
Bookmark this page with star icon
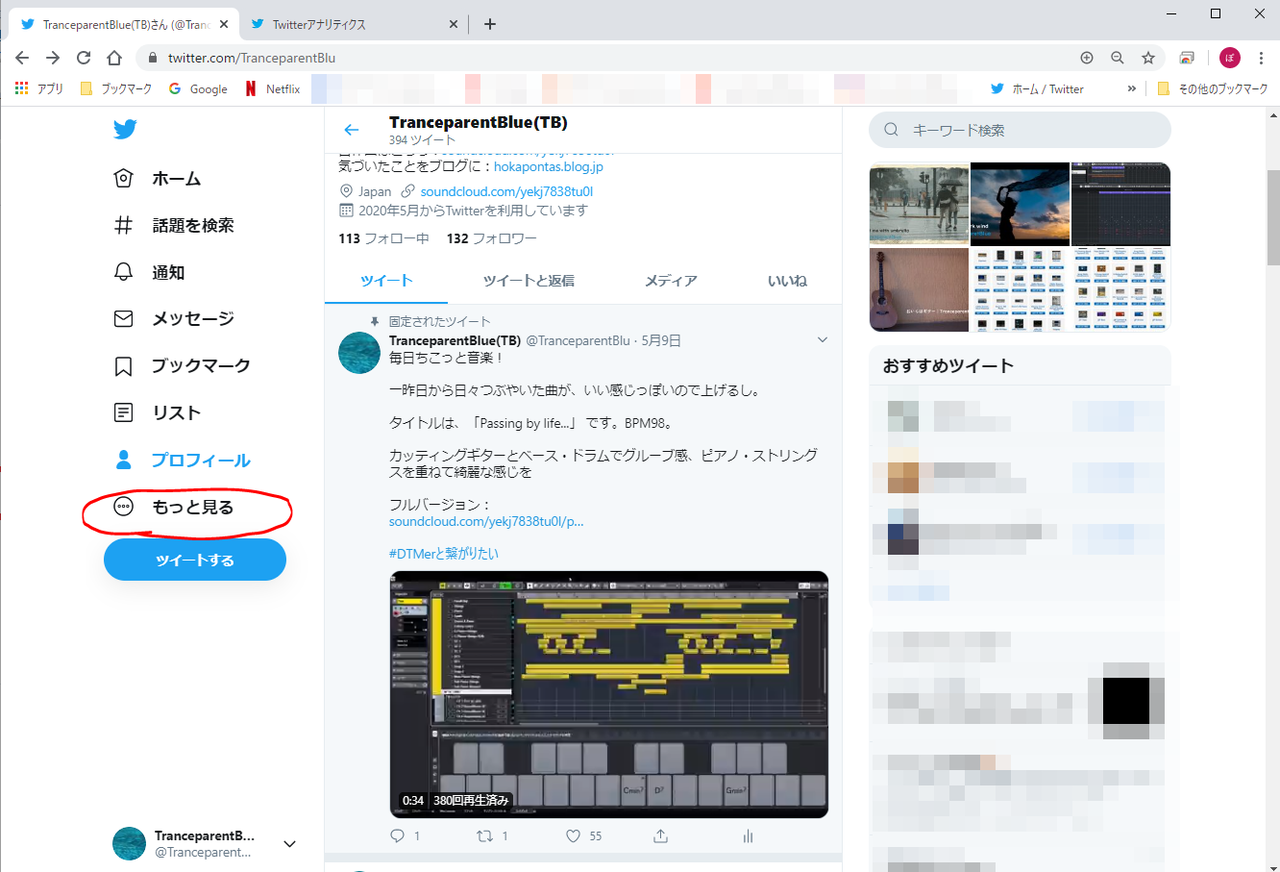coord(1149,58)
